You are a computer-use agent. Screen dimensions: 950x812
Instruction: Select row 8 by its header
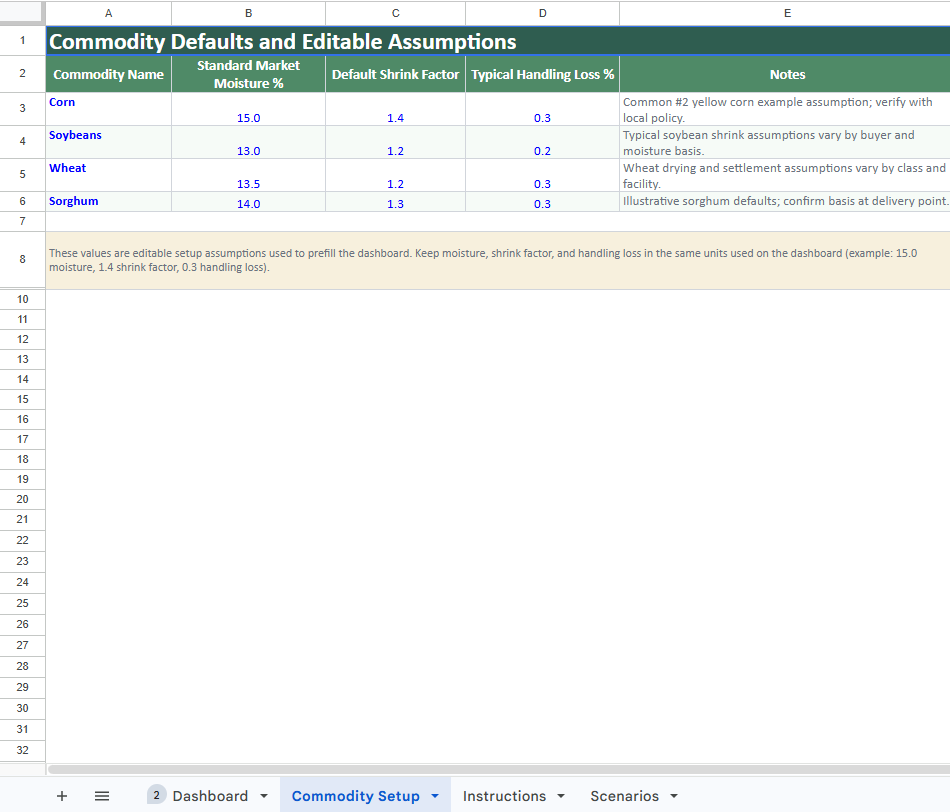tap(22, 258)
